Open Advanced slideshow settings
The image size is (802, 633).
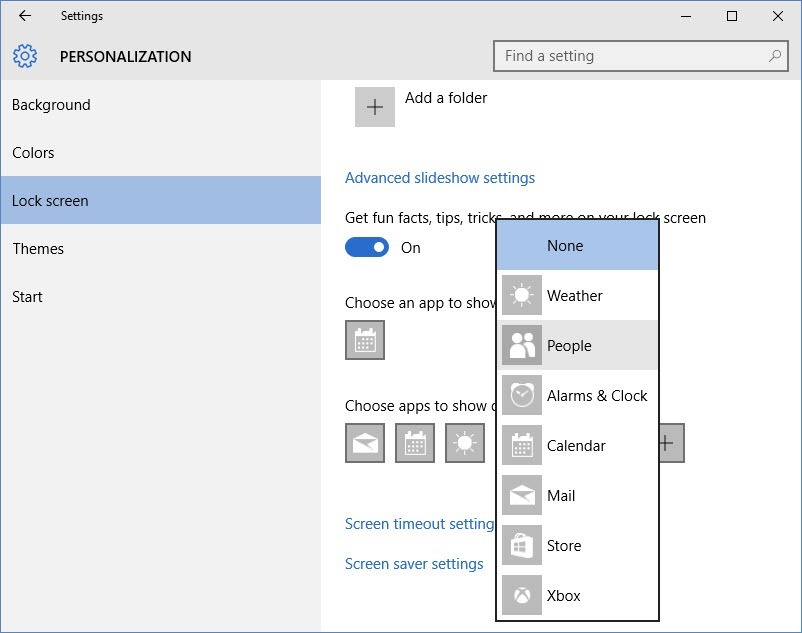(x=440, y=177)
